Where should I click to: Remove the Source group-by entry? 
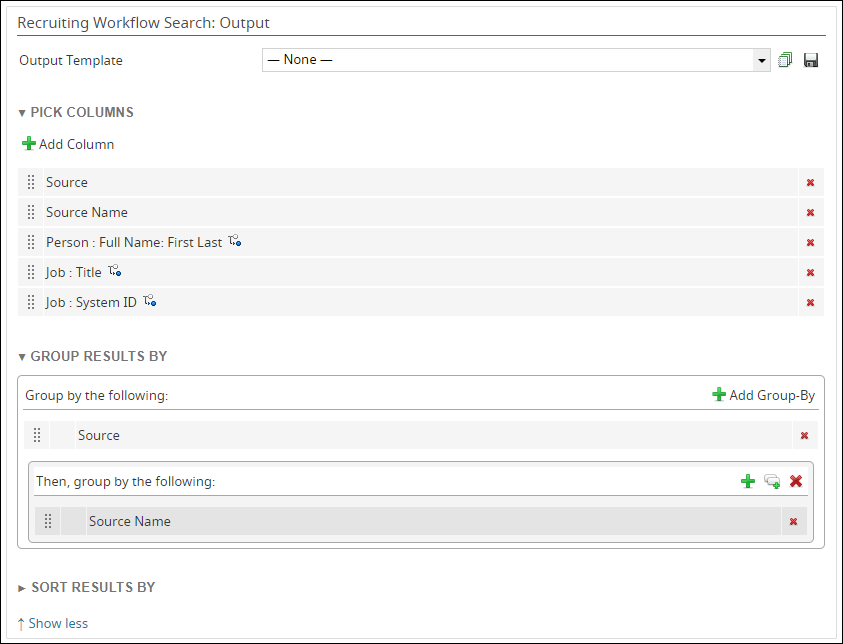click(x=804, y=436)
